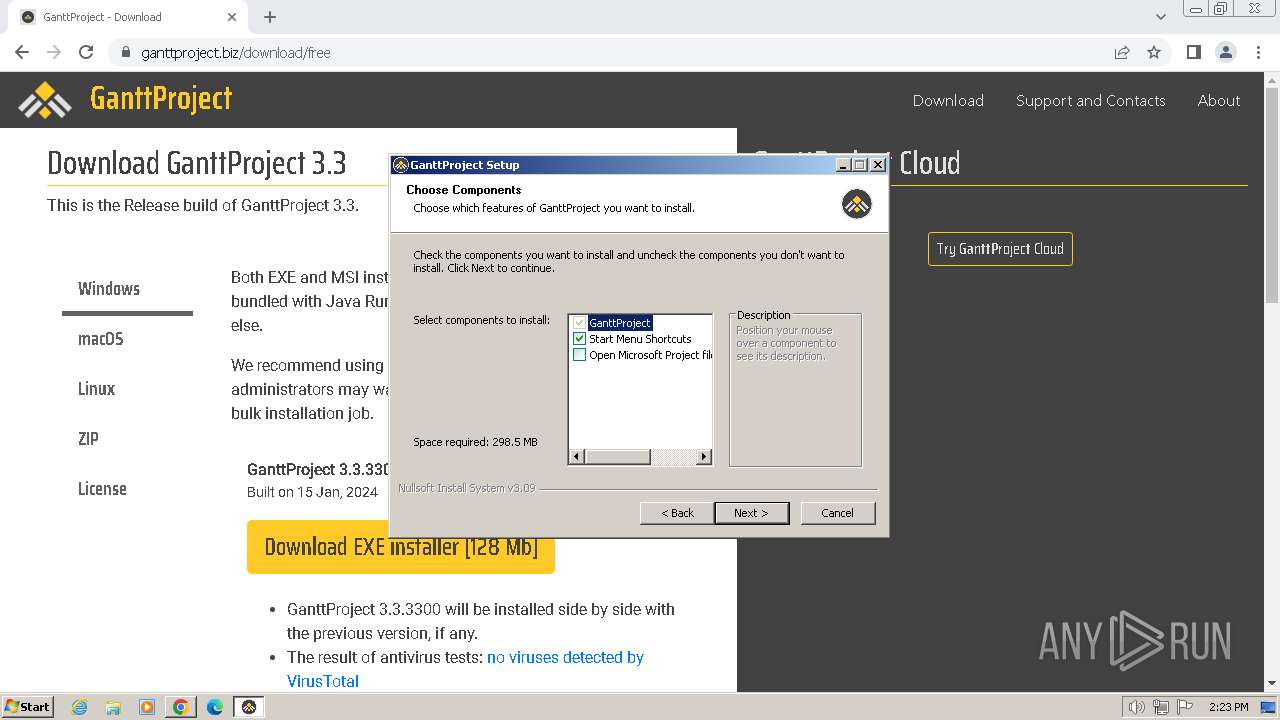The image size is (1280, 720).
Task: Open the Action Center flag icon
Action: pos(1186,707)
